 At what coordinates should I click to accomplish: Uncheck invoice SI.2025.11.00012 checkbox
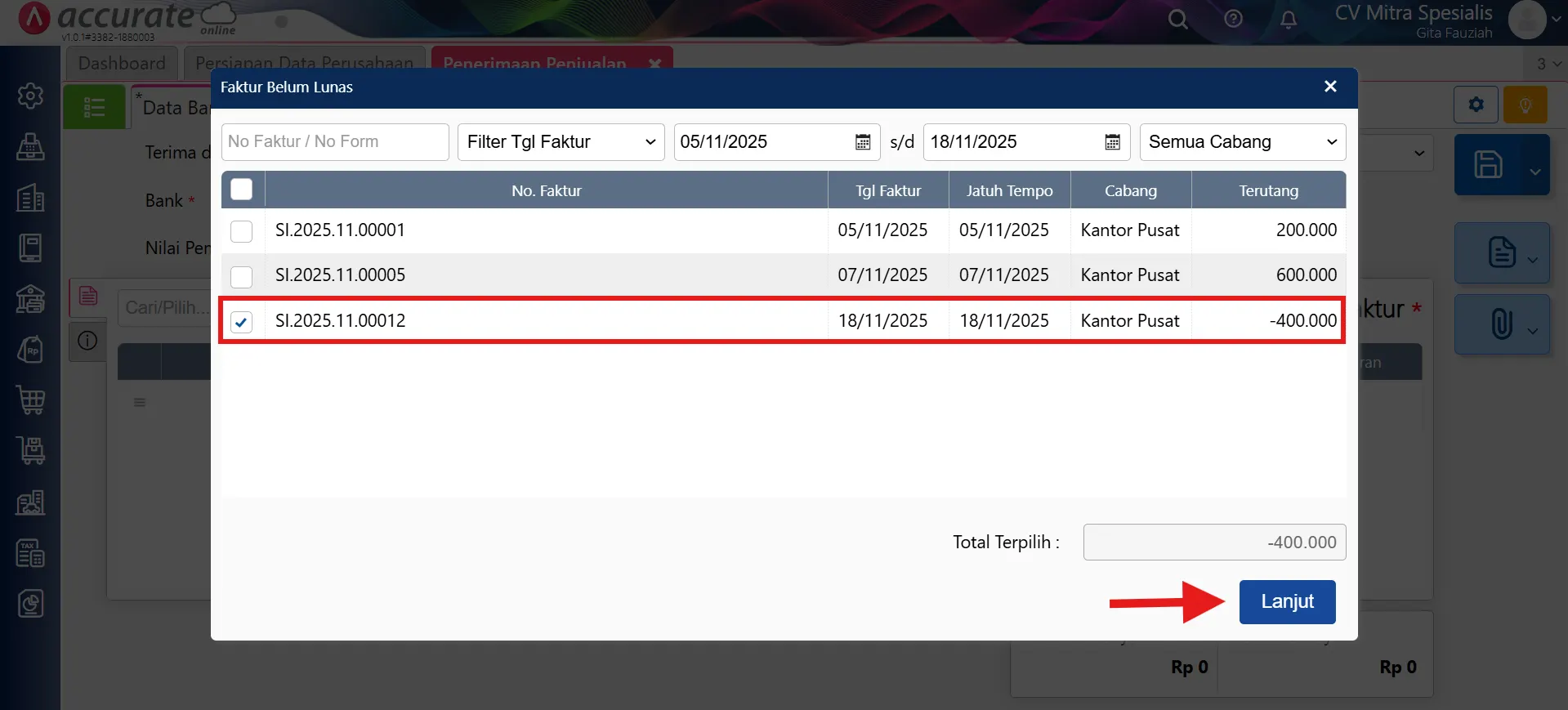coord(241,322)
